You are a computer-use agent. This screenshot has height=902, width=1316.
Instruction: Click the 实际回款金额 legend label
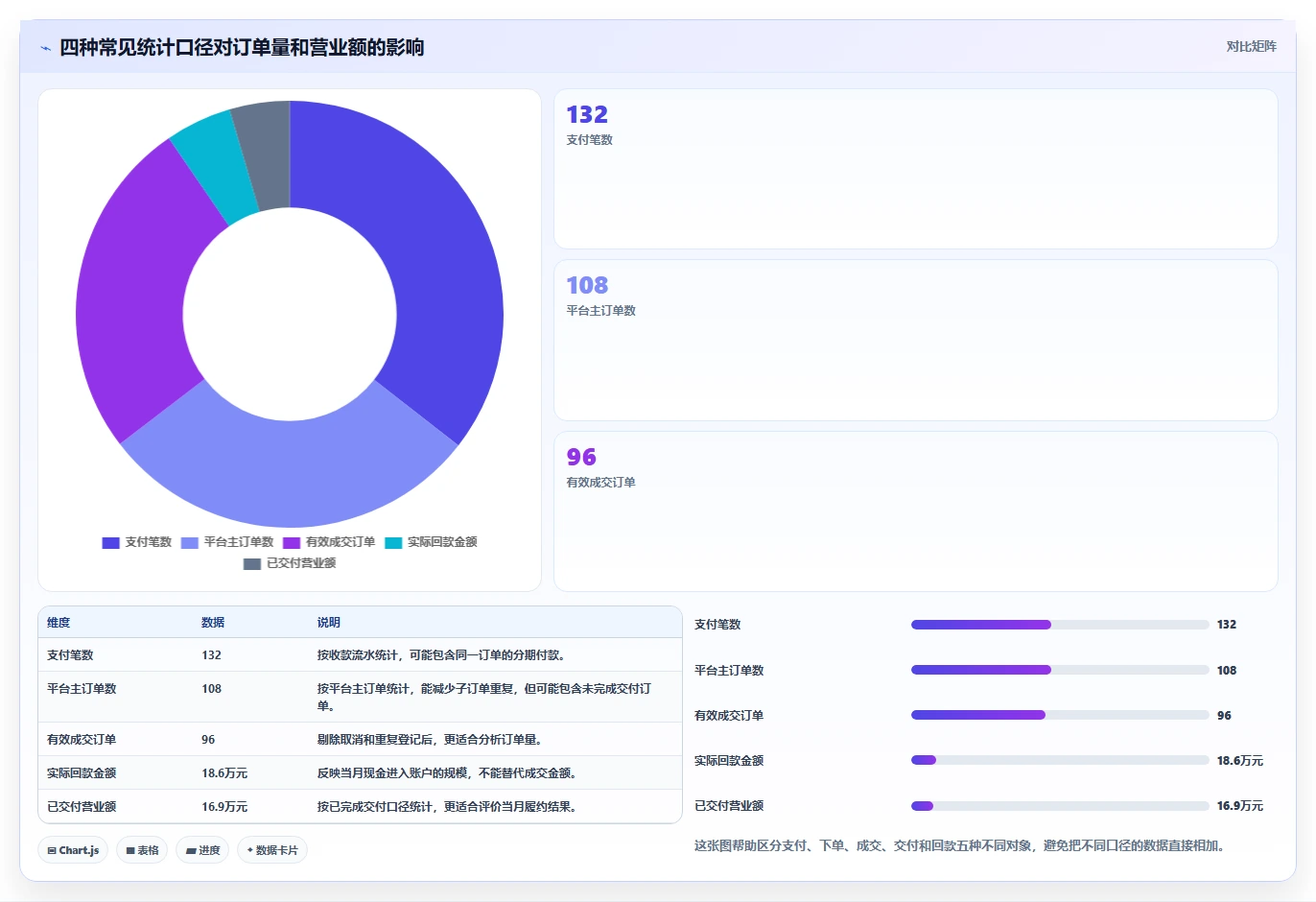tap(442, 542)
